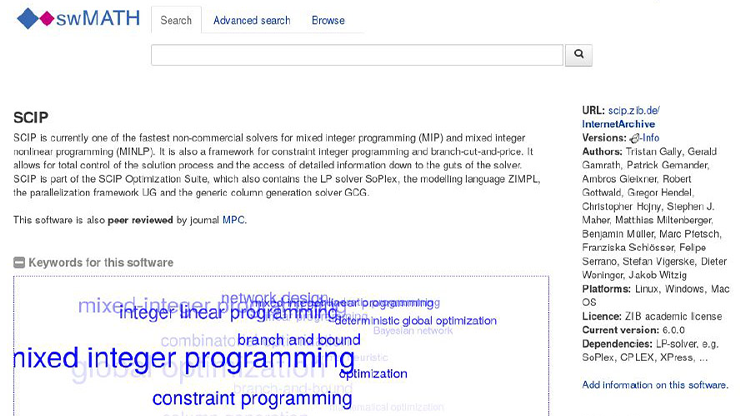Select keyword 'mixed integer programming'

pyautogui.click(x=184, y=358)
